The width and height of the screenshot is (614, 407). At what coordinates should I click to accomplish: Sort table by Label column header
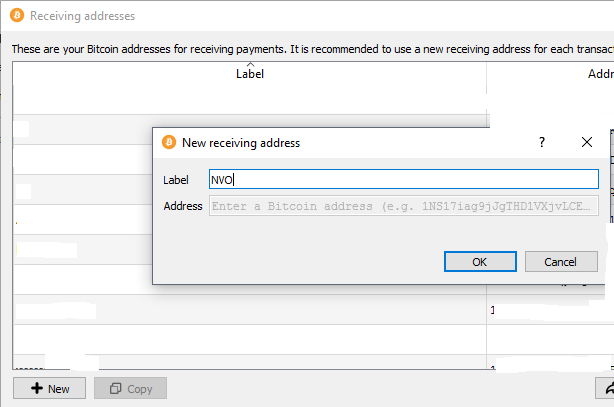(x=249, y=74)
